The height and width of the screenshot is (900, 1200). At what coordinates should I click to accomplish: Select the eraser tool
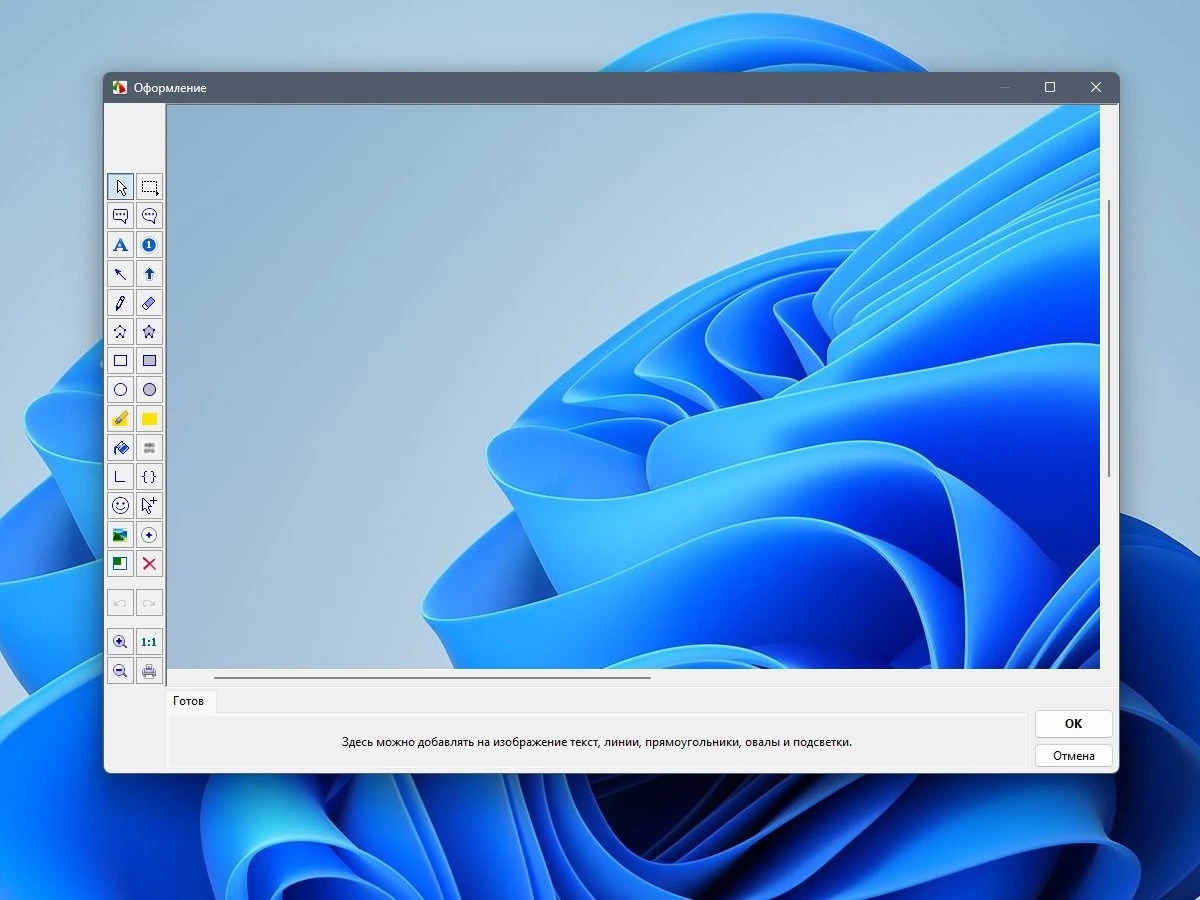[149, 303]
